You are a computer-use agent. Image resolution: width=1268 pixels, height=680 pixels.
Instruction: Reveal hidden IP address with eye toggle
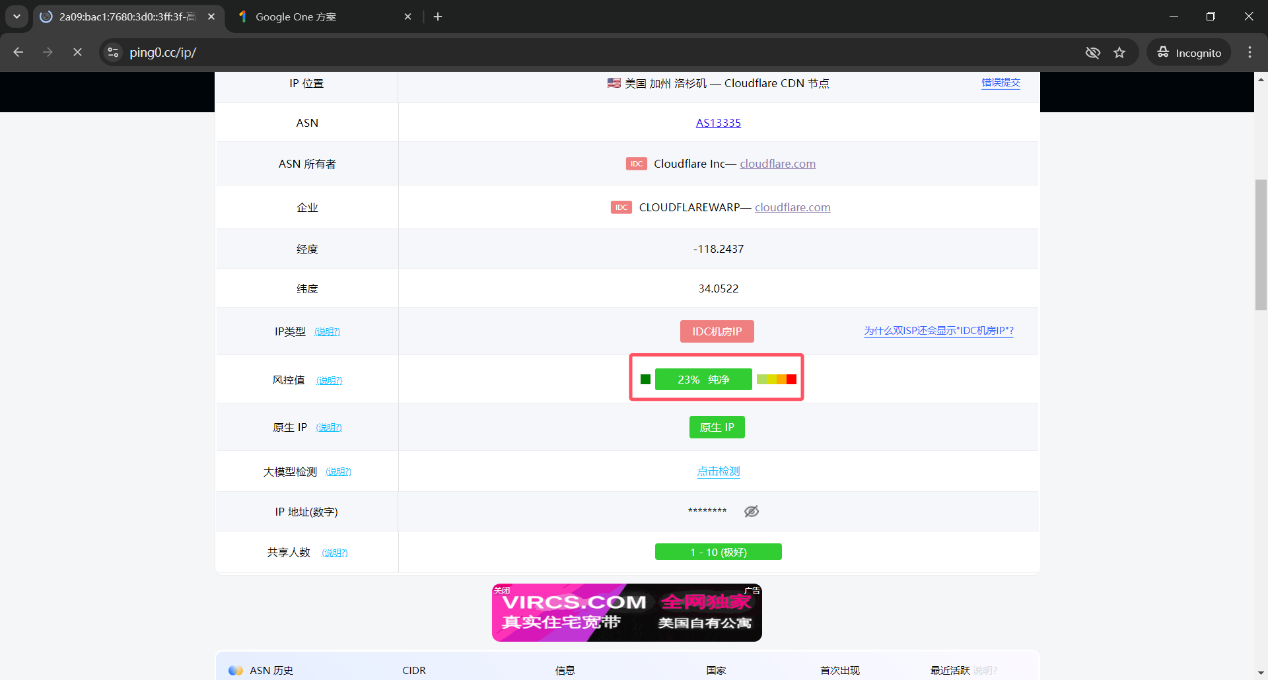click(751, 511)
